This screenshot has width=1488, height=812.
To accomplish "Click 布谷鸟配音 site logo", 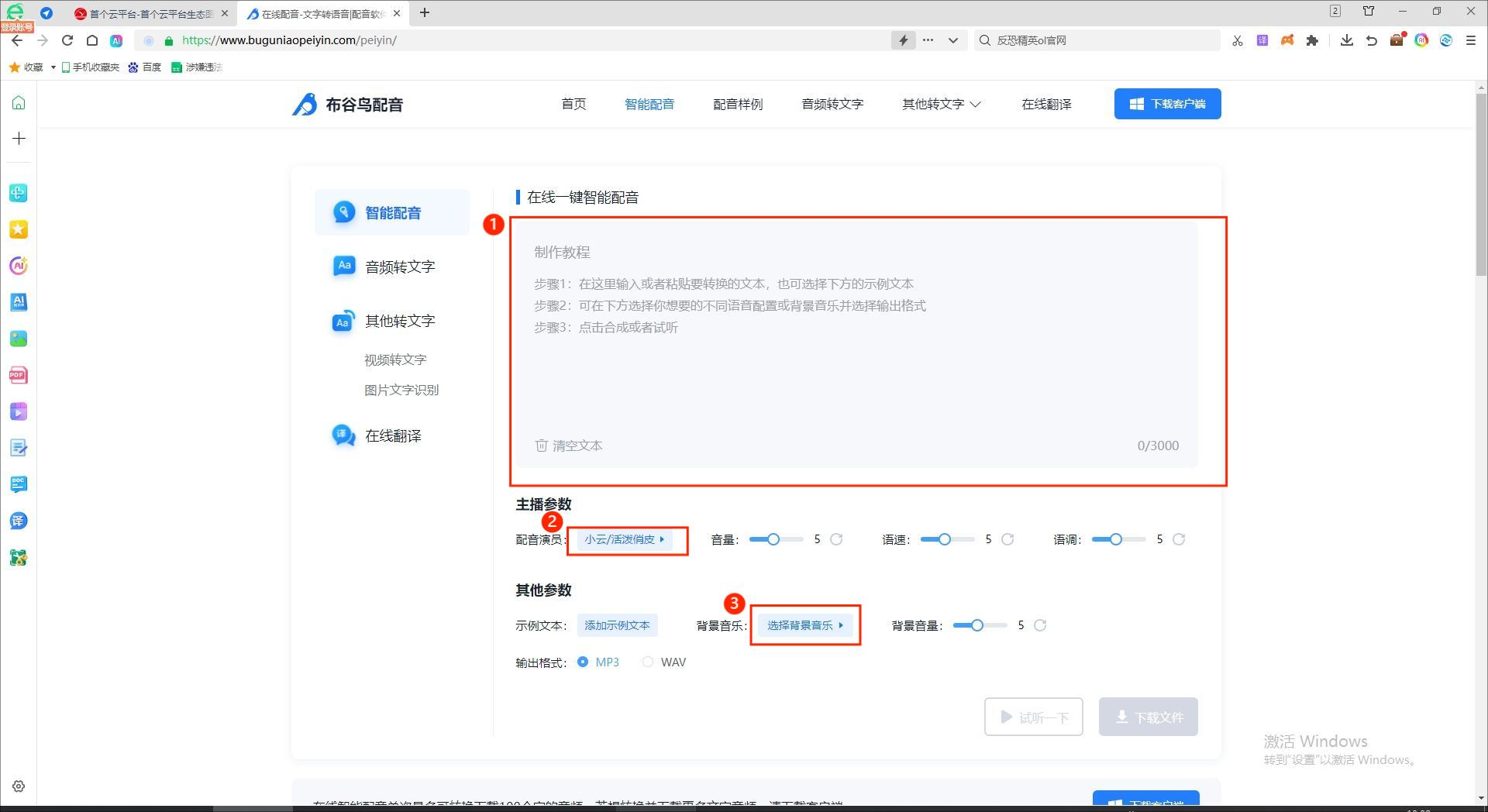I will click(347, 104).
